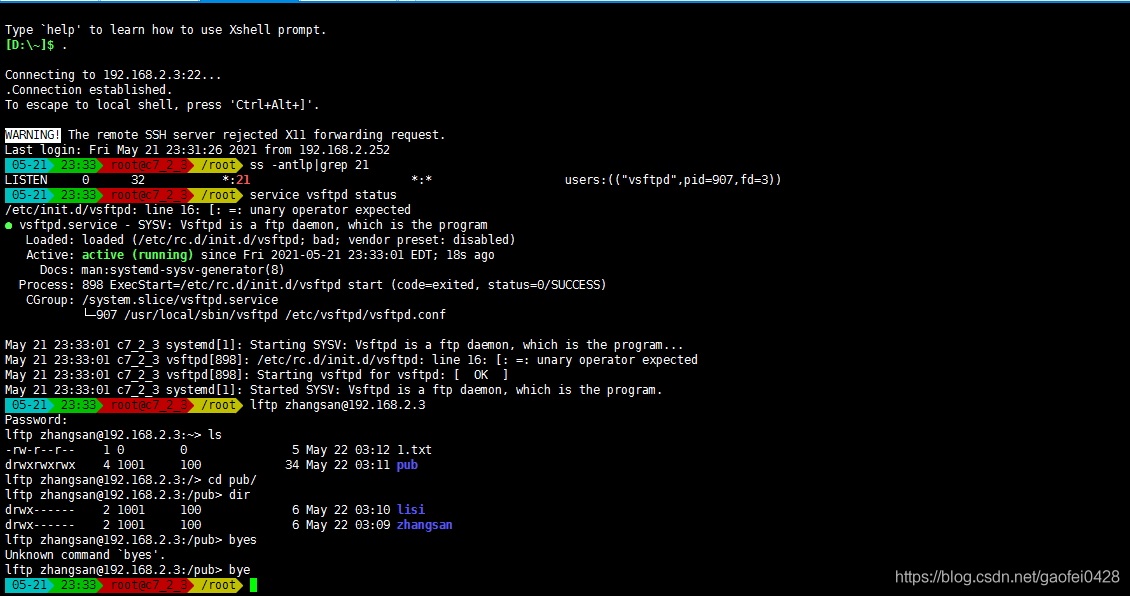The width and height of the screenshot is (1130, 596).
Task: Click the blue "zhangsan" directory entry
Action: tap(425, 525)
